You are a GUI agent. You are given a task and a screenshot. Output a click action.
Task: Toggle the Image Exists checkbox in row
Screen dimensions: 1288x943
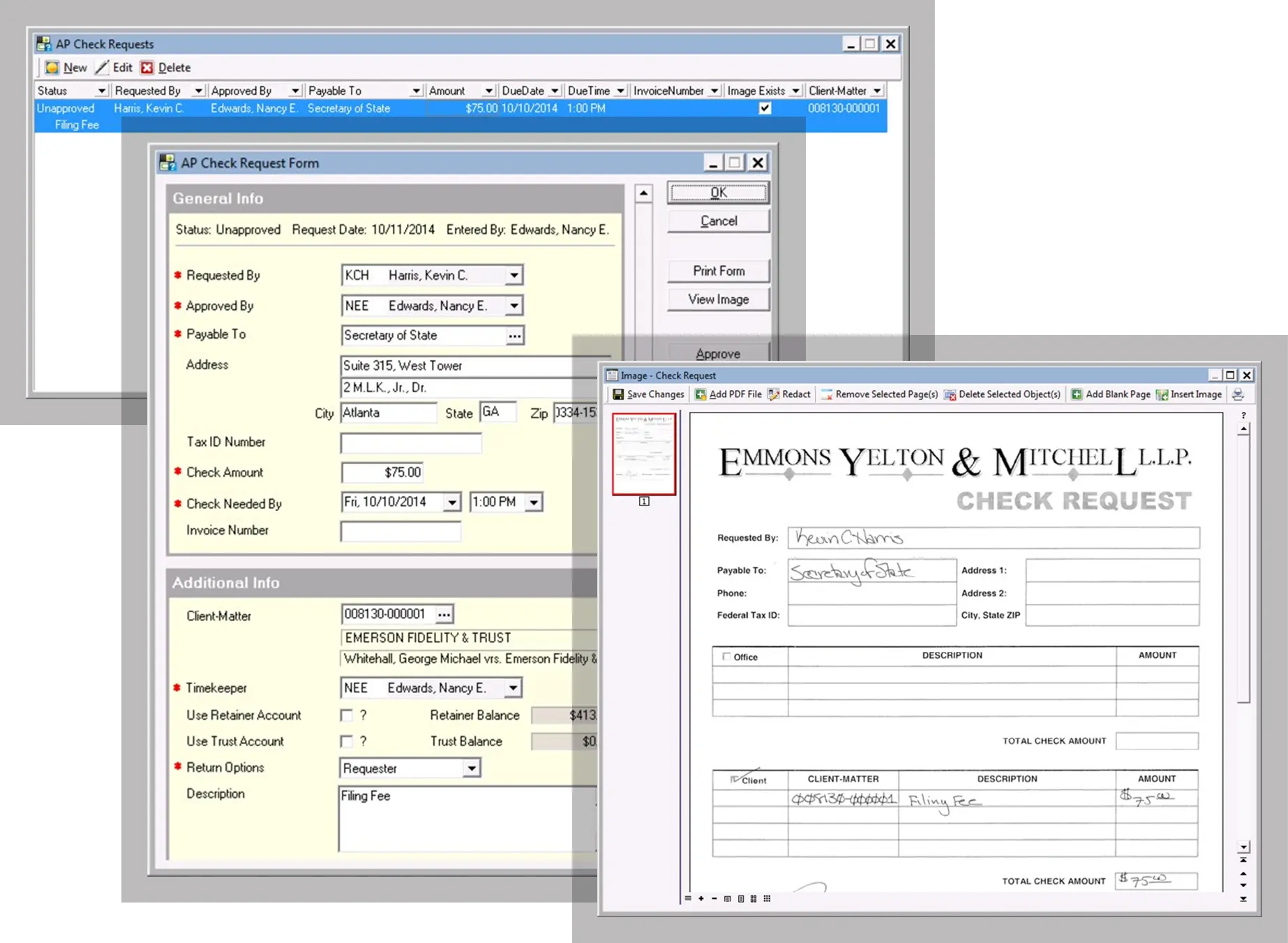(x=765, y=108)
